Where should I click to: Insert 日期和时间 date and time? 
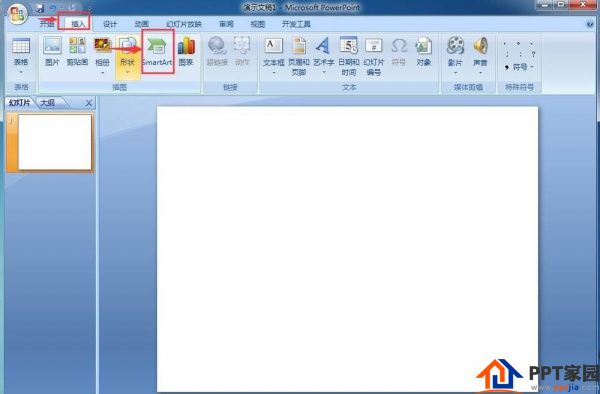point(349,56)
